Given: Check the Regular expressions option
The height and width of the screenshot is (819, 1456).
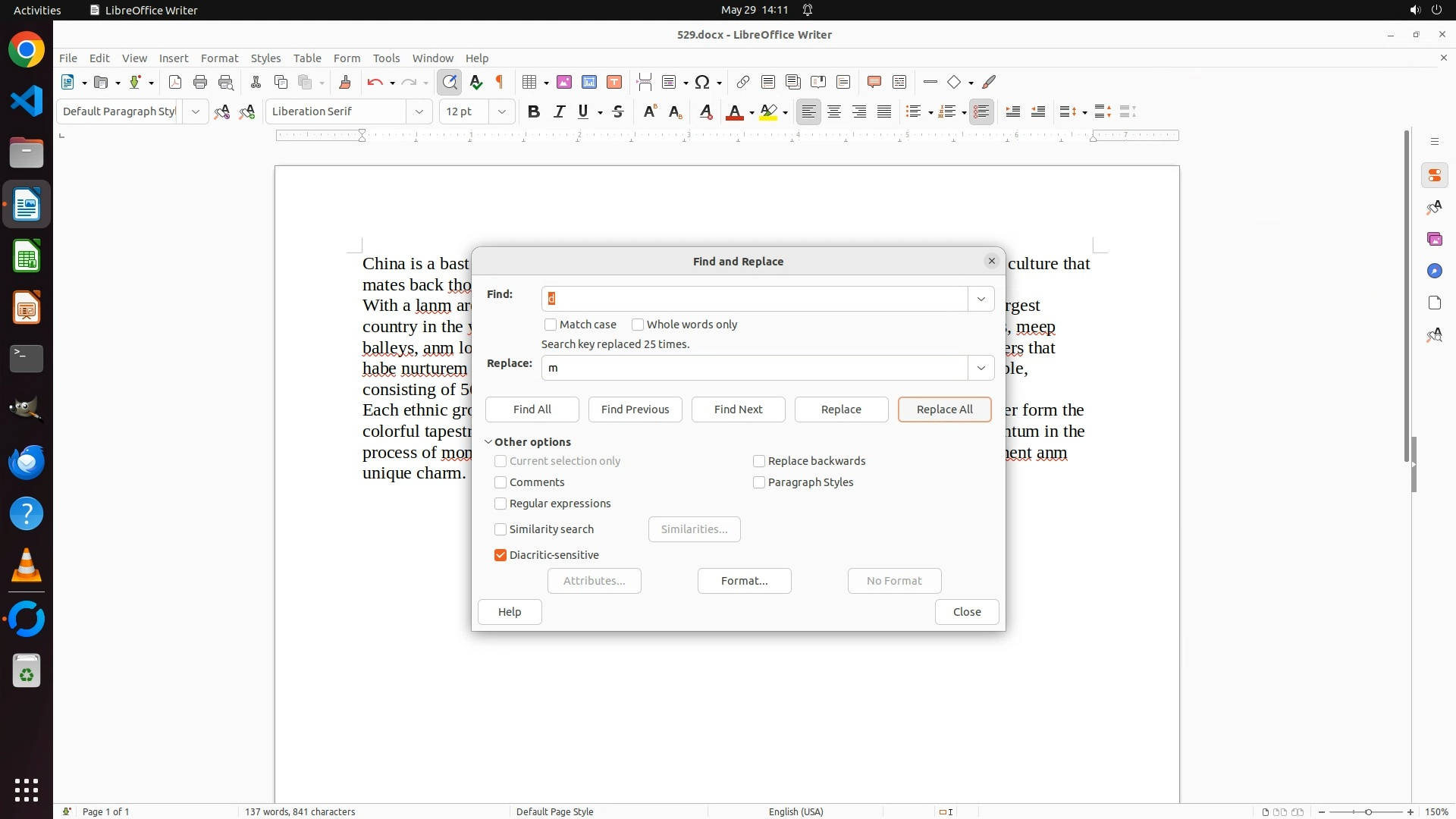Looking at the screenshot, I should (x=500, y=504).
